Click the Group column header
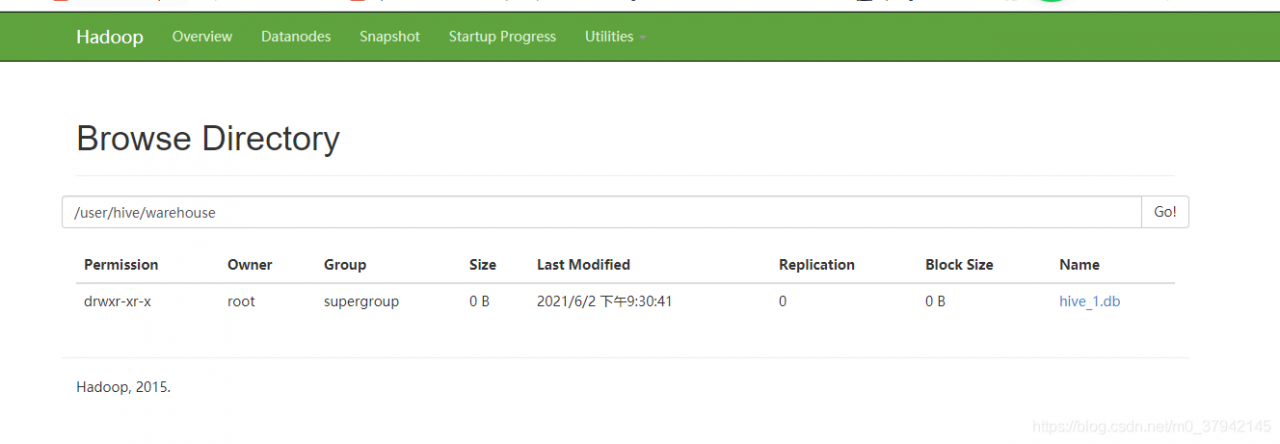 [x=345, y=265]
